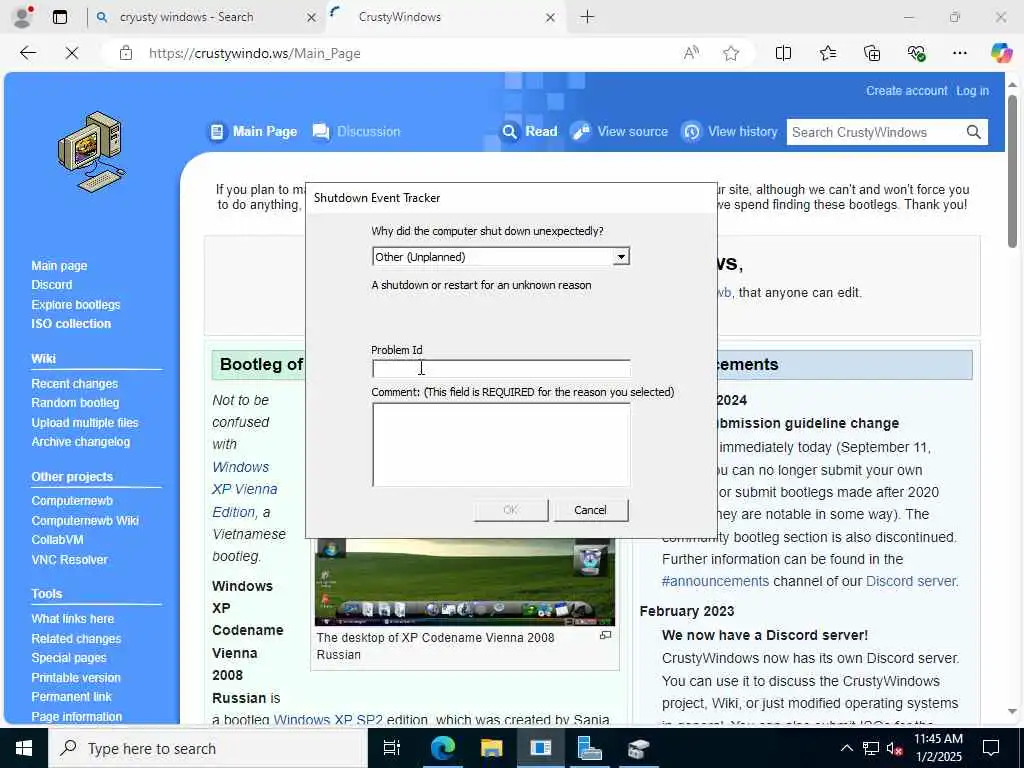The height and width of the screenshot is (768, 1024).
Task: Open the Favorites list icon
Action: [827, 53]
